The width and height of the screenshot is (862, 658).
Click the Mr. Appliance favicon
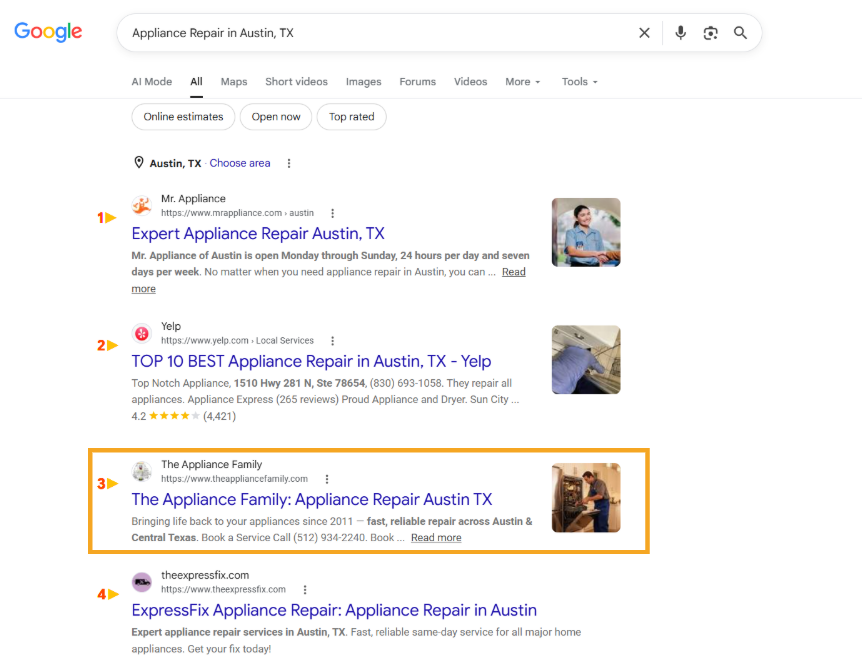[x=142, y=206]
